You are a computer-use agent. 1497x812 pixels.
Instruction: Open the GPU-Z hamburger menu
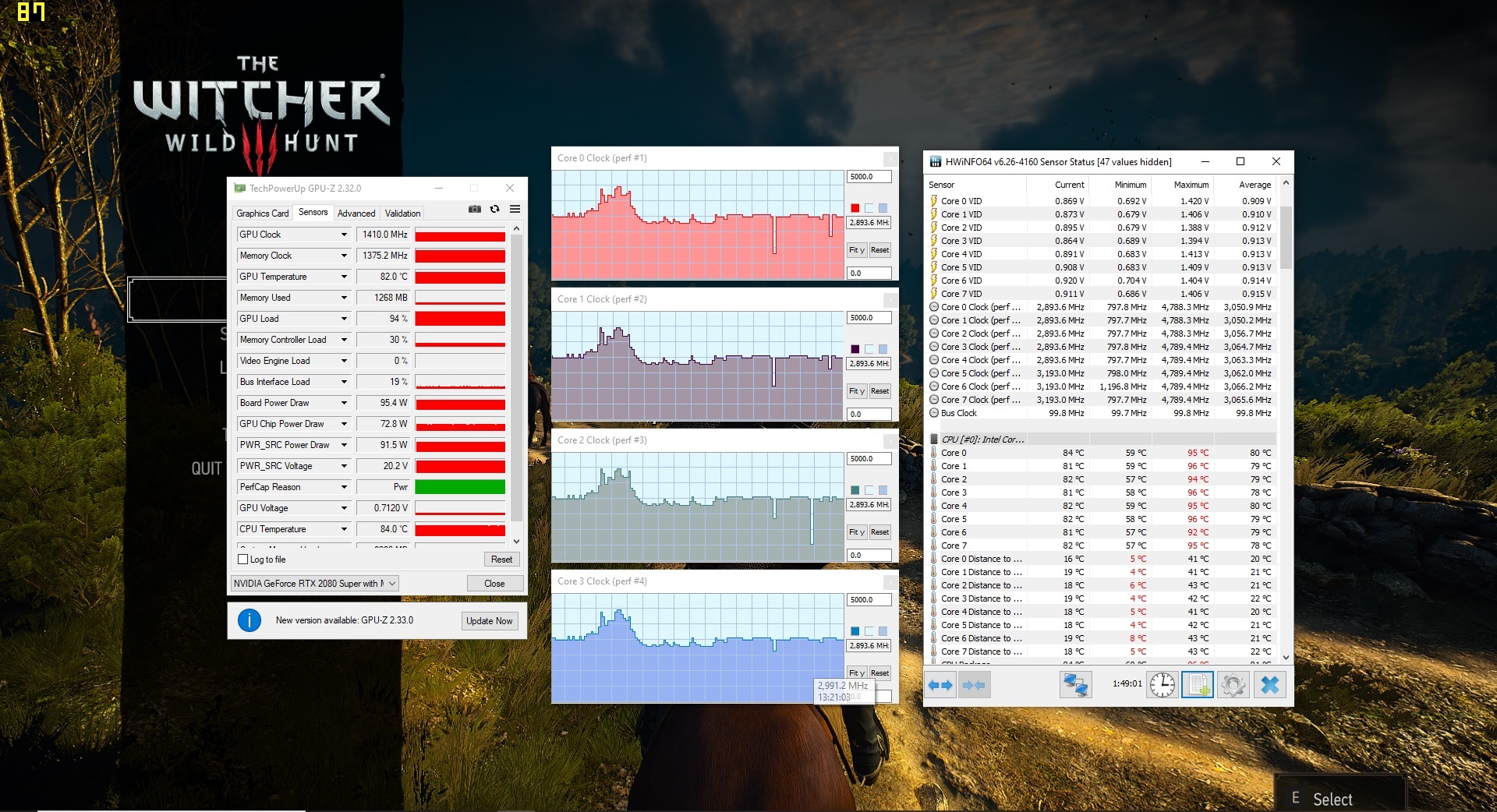pos(515,210)
